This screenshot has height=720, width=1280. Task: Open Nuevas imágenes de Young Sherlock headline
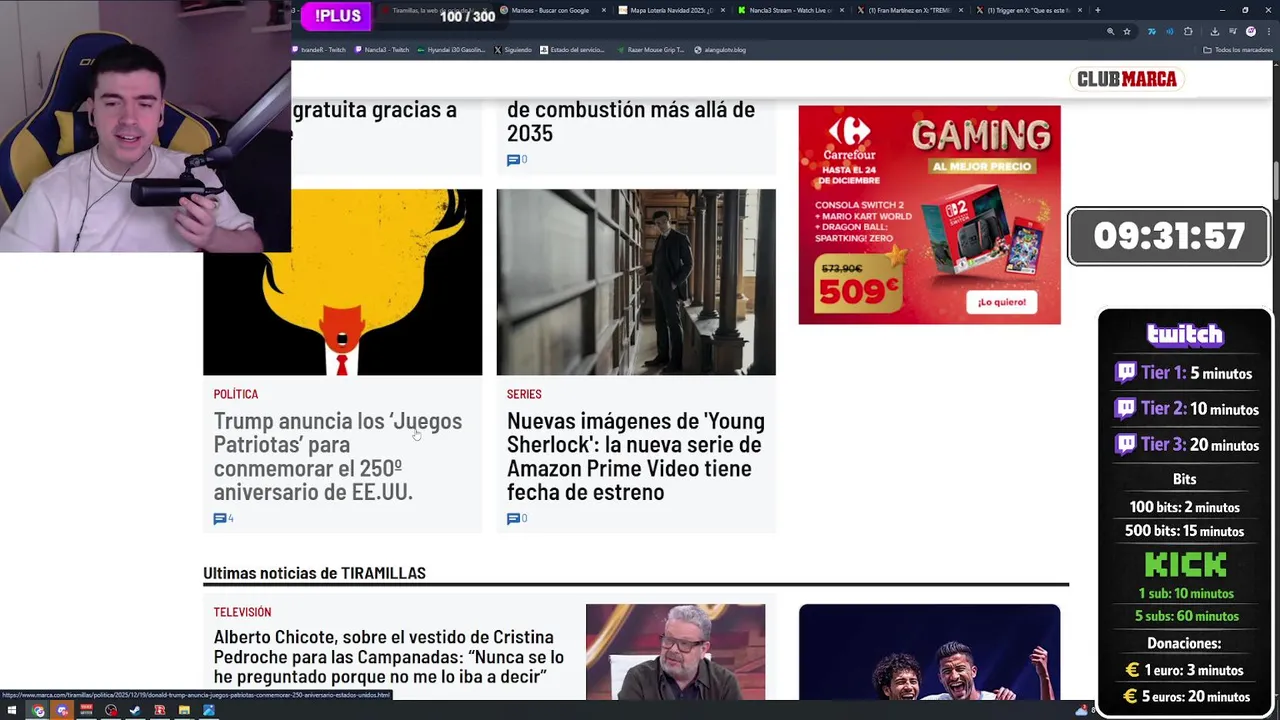tap(636, 456)
